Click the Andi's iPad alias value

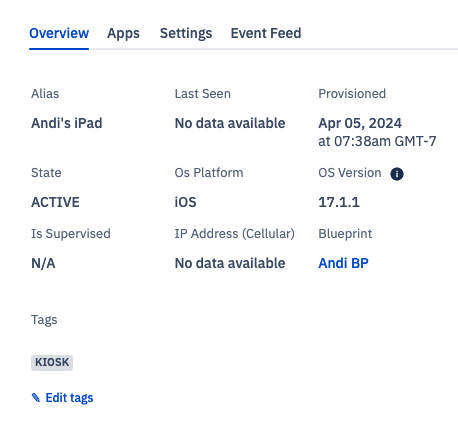click(x=67, y=123)
